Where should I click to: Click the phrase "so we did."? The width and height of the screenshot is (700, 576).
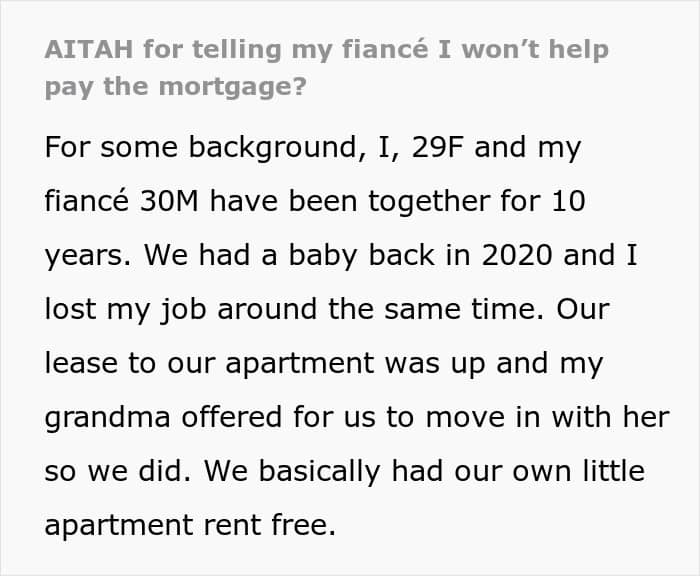coord(118,472)
